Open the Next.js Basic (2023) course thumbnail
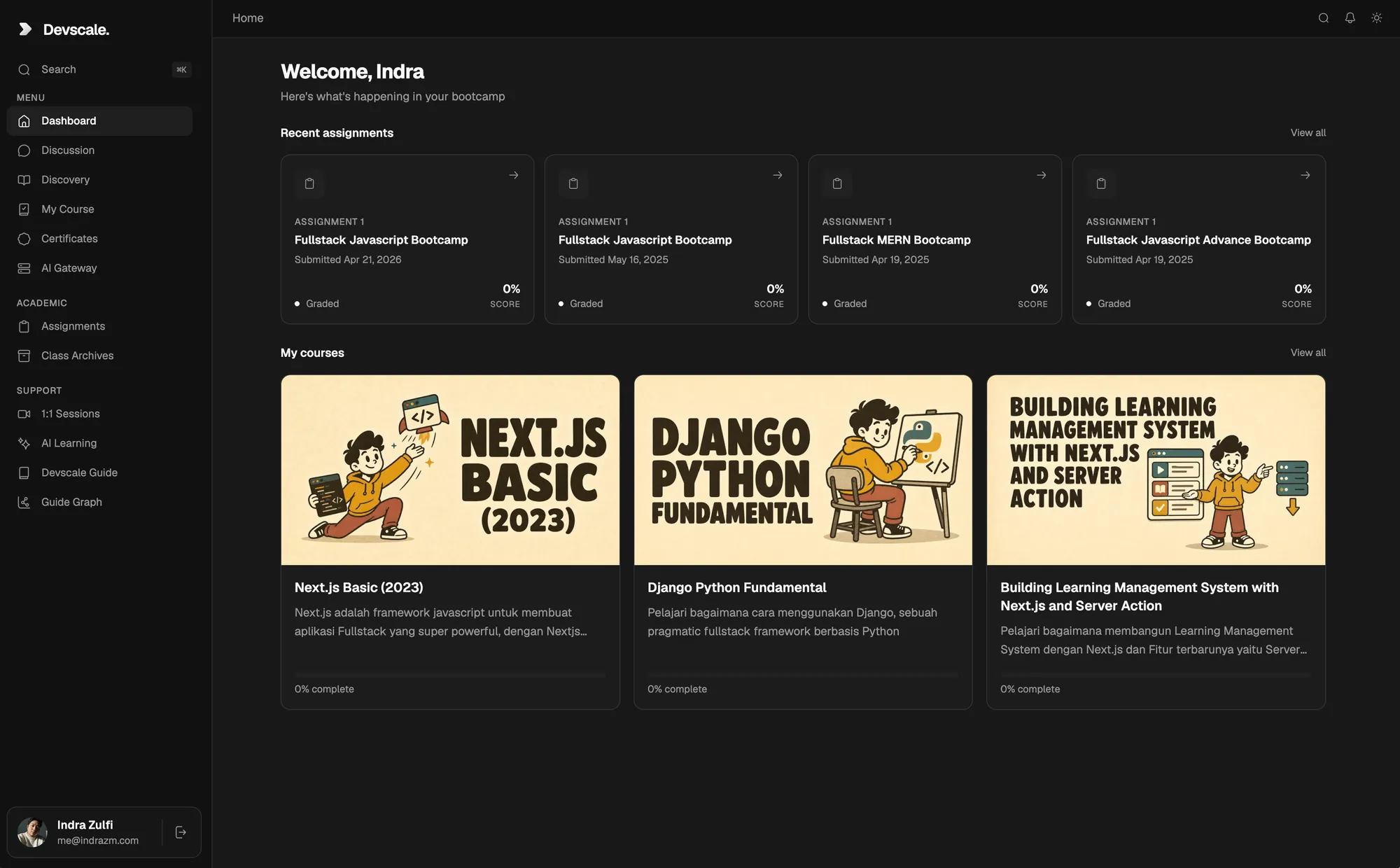The height and width of the screenshot is (868, 1400). (x=450, y=470)
